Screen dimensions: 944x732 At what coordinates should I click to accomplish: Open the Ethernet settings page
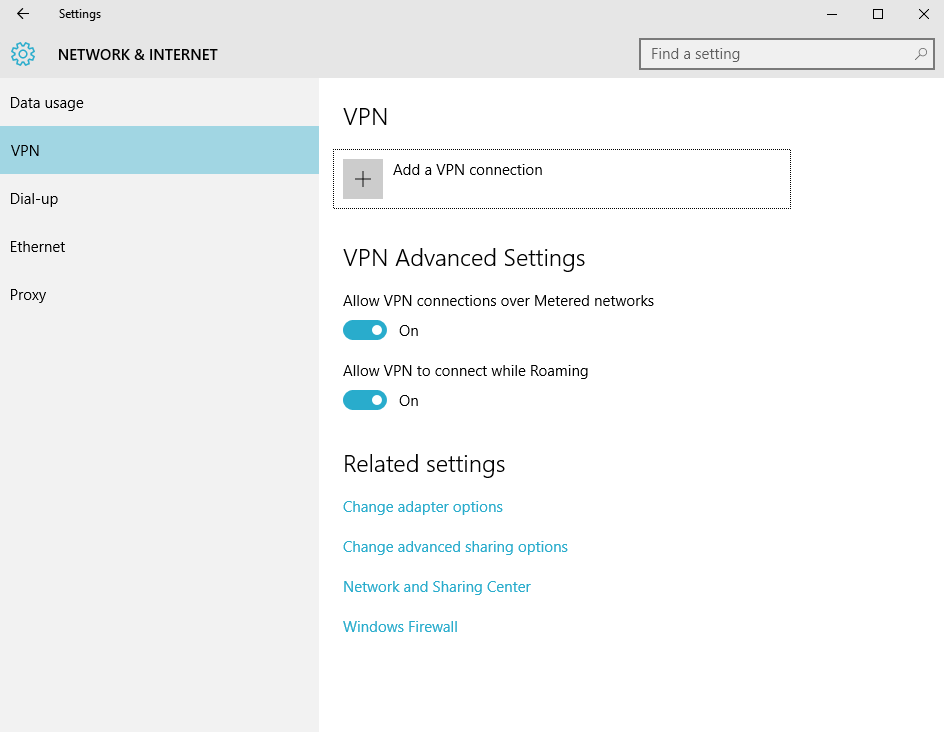[x=37, y=246]
